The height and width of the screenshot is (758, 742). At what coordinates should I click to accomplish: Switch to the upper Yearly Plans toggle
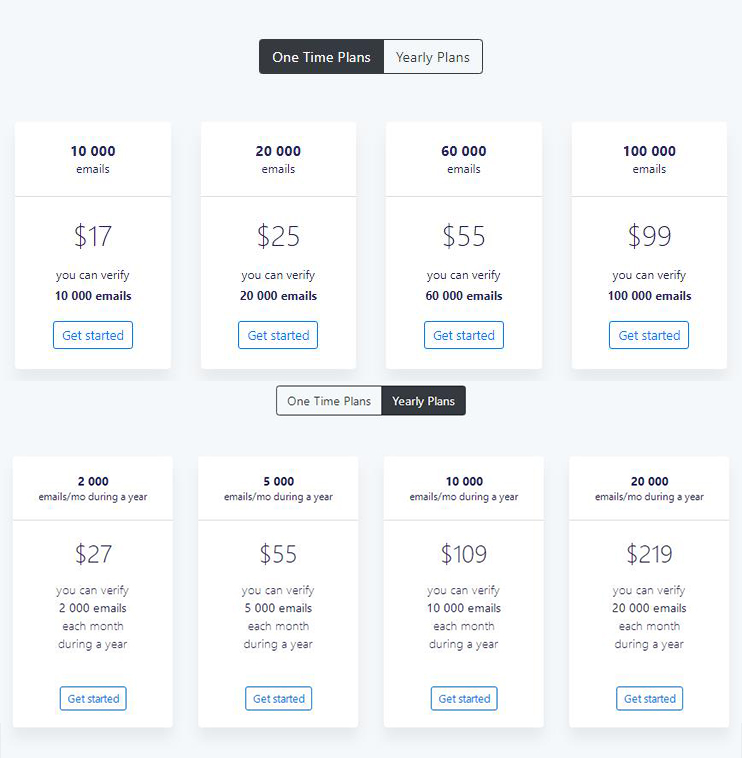[x=432, y=57]
